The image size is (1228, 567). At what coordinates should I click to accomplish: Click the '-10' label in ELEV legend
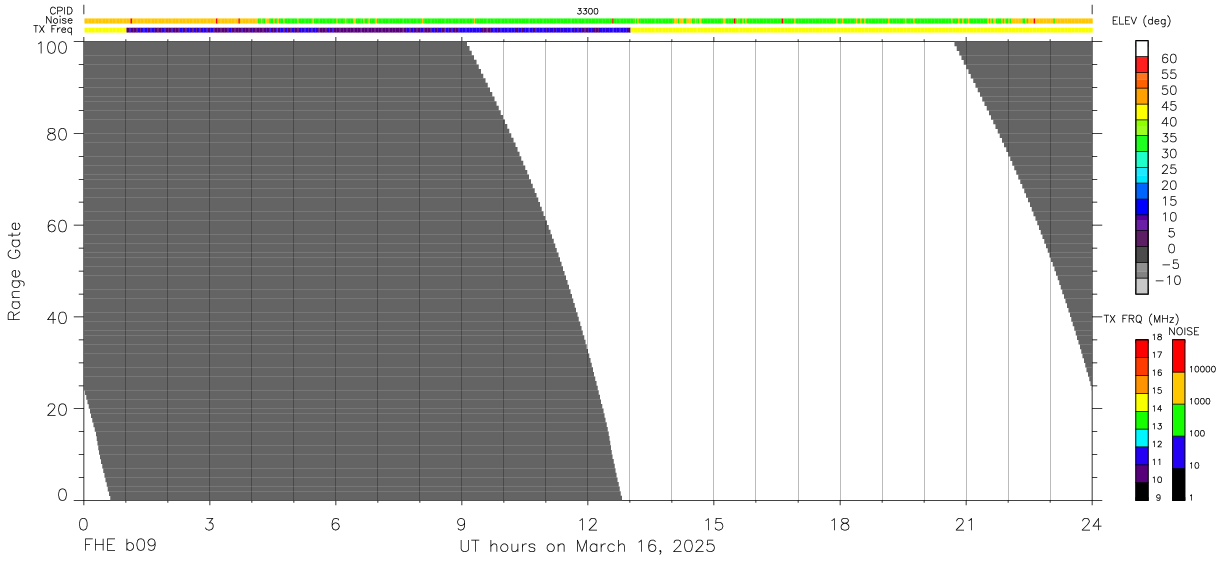[x=1167, y=280]
